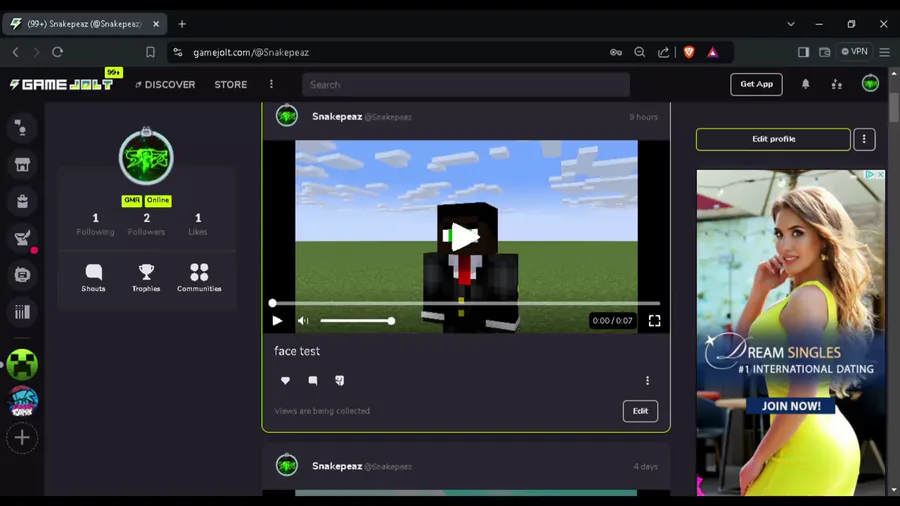Open the browser tab search chevron
Screen dimensions: 900x506
point(790,24)
